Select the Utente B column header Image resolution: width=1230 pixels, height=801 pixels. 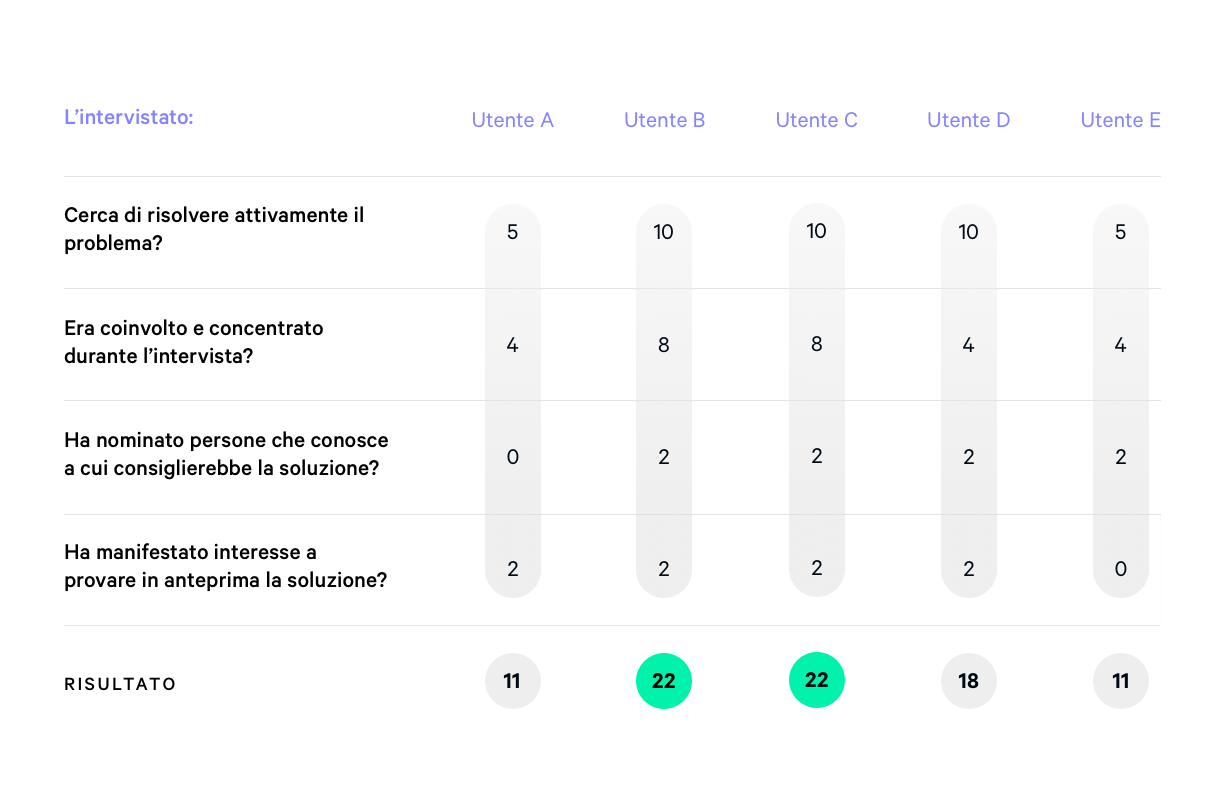pyautogui.click(x=664, y=121)
